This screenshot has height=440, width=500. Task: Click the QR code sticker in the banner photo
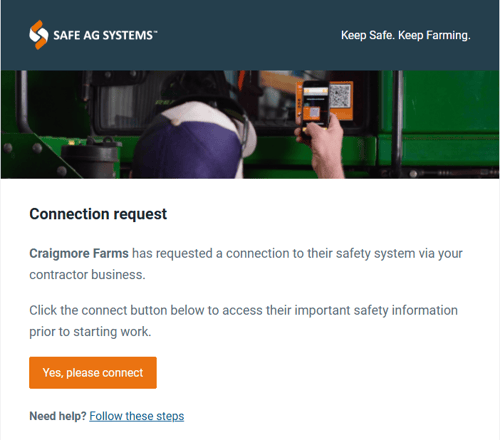[x=340, y=96]
